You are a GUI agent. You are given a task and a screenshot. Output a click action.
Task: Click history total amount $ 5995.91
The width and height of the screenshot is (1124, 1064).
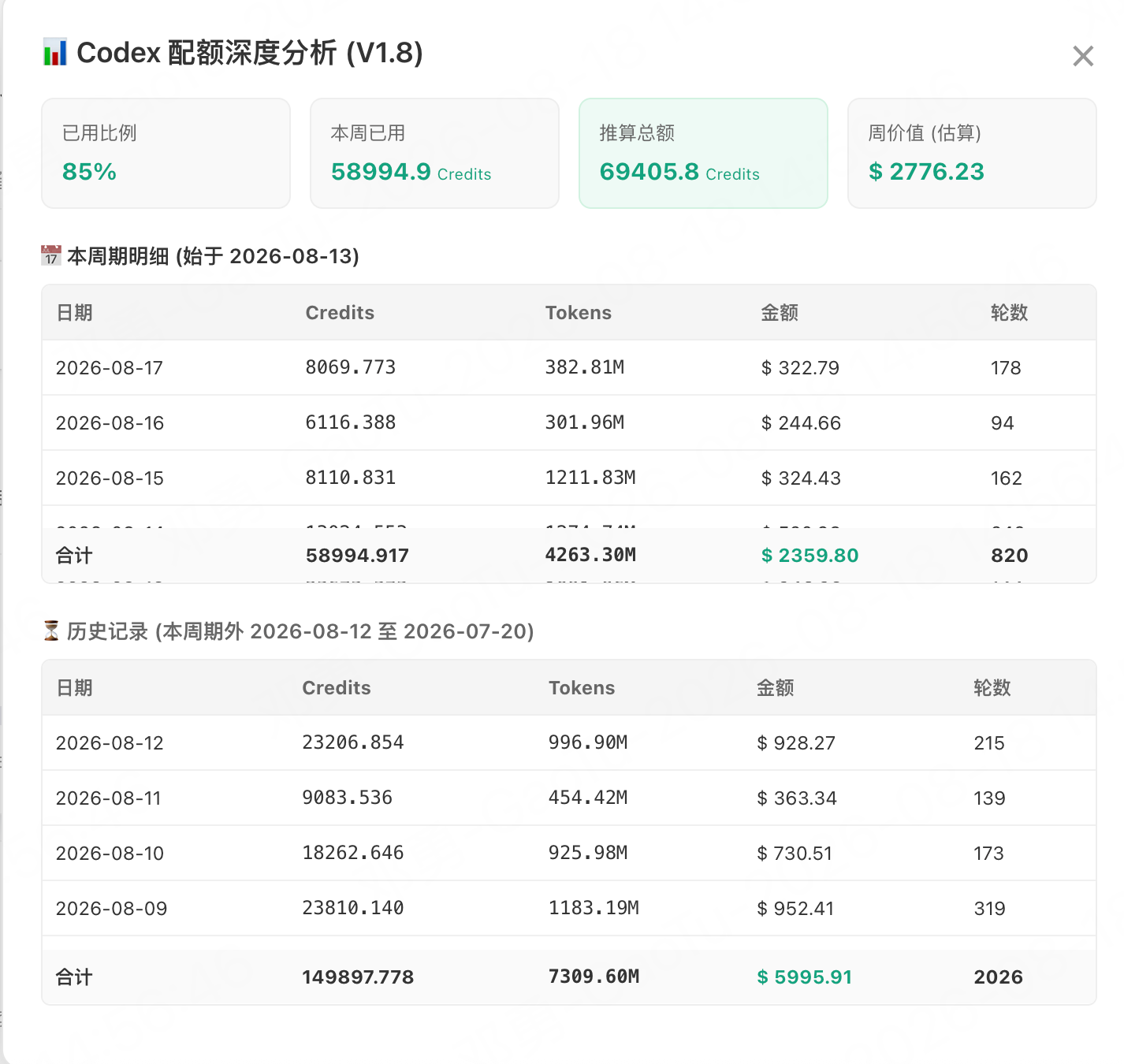click(x=804, y=977)
